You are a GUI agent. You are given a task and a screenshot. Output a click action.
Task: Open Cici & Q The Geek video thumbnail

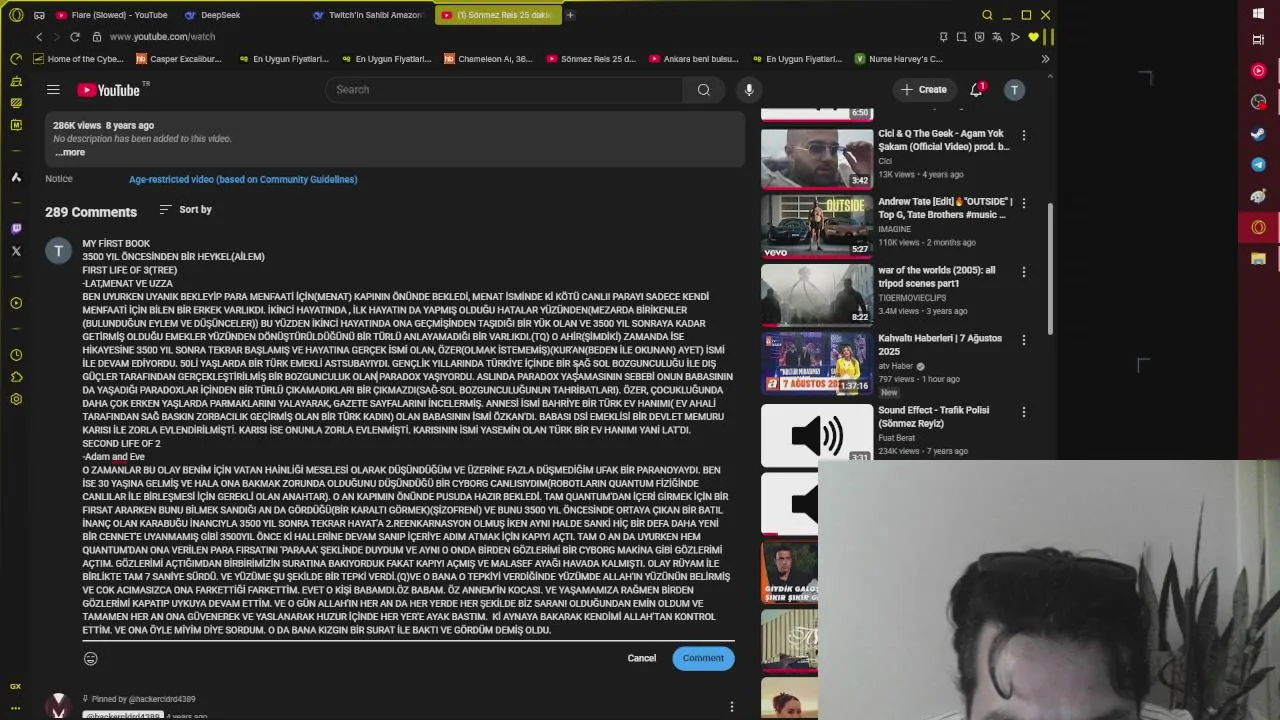[817, 158]
